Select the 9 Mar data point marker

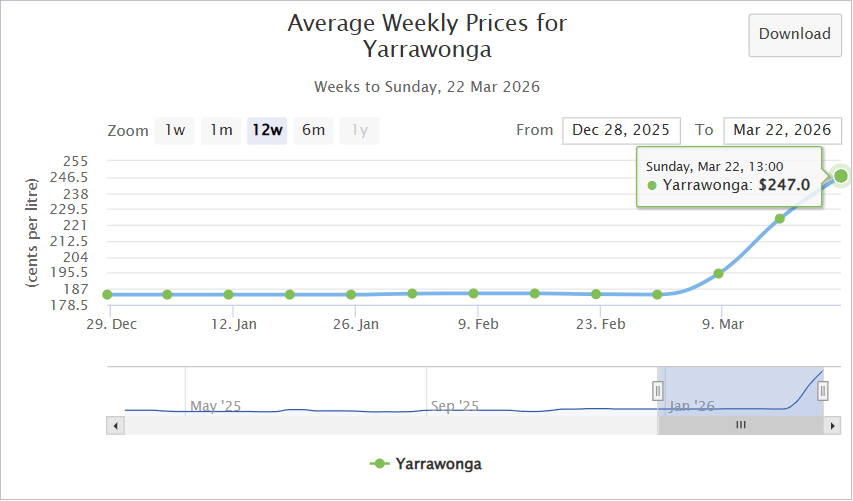point(718,273)
